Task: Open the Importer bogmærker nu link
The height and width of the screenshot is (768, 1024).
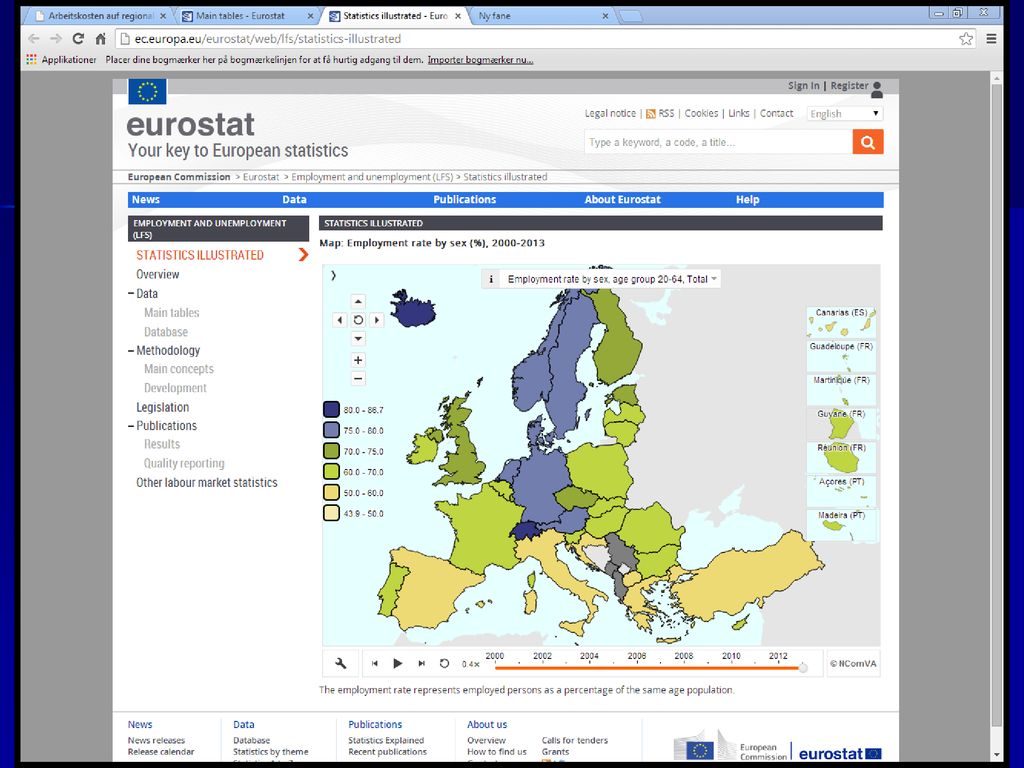Action: [481, 59]
